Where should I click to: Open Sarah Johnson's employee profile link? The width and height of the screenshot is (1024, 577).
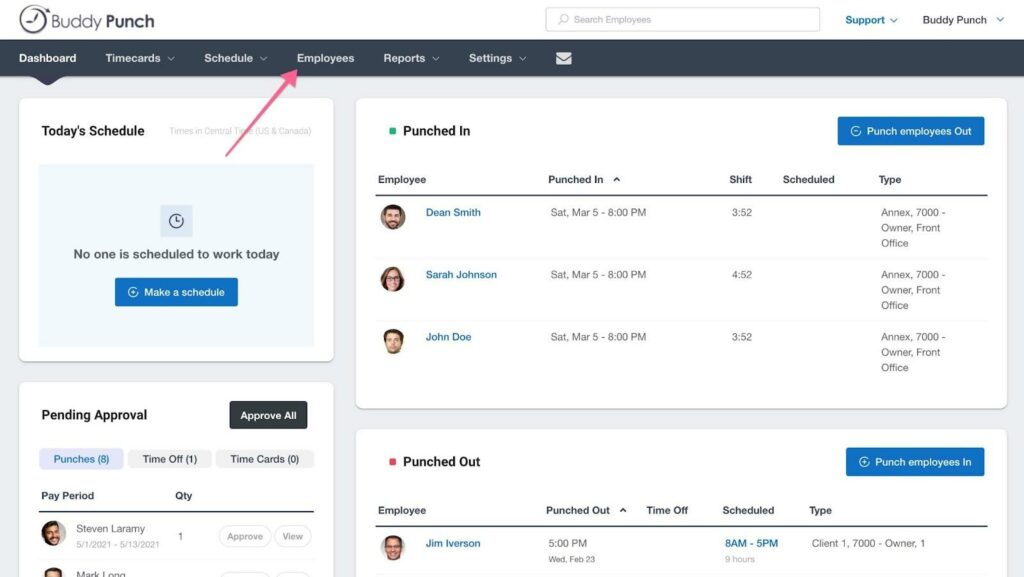pyautogui.click(x=461, y=275)
